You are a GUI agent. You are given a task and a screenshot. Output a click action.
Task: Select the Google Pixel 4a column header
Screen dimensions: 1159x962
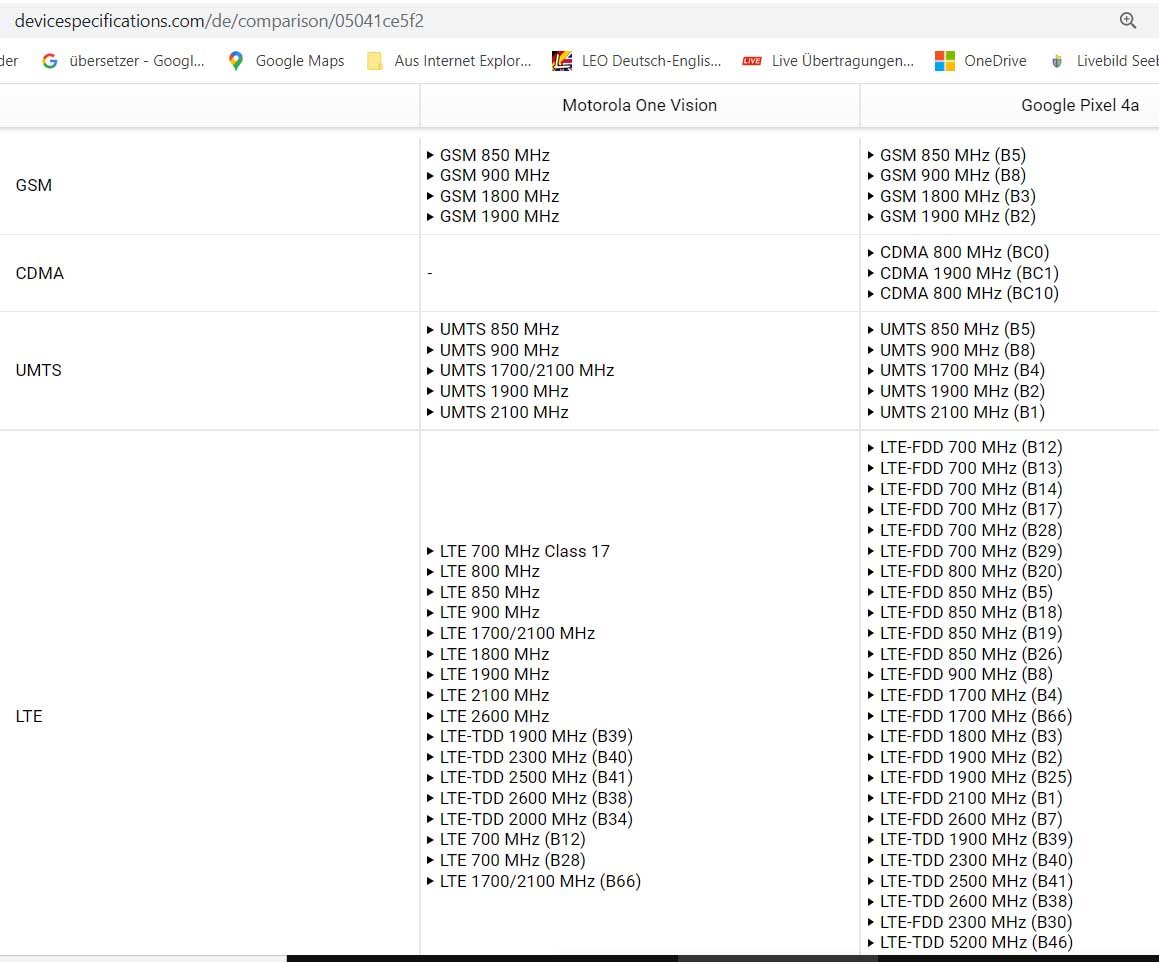1080,105
